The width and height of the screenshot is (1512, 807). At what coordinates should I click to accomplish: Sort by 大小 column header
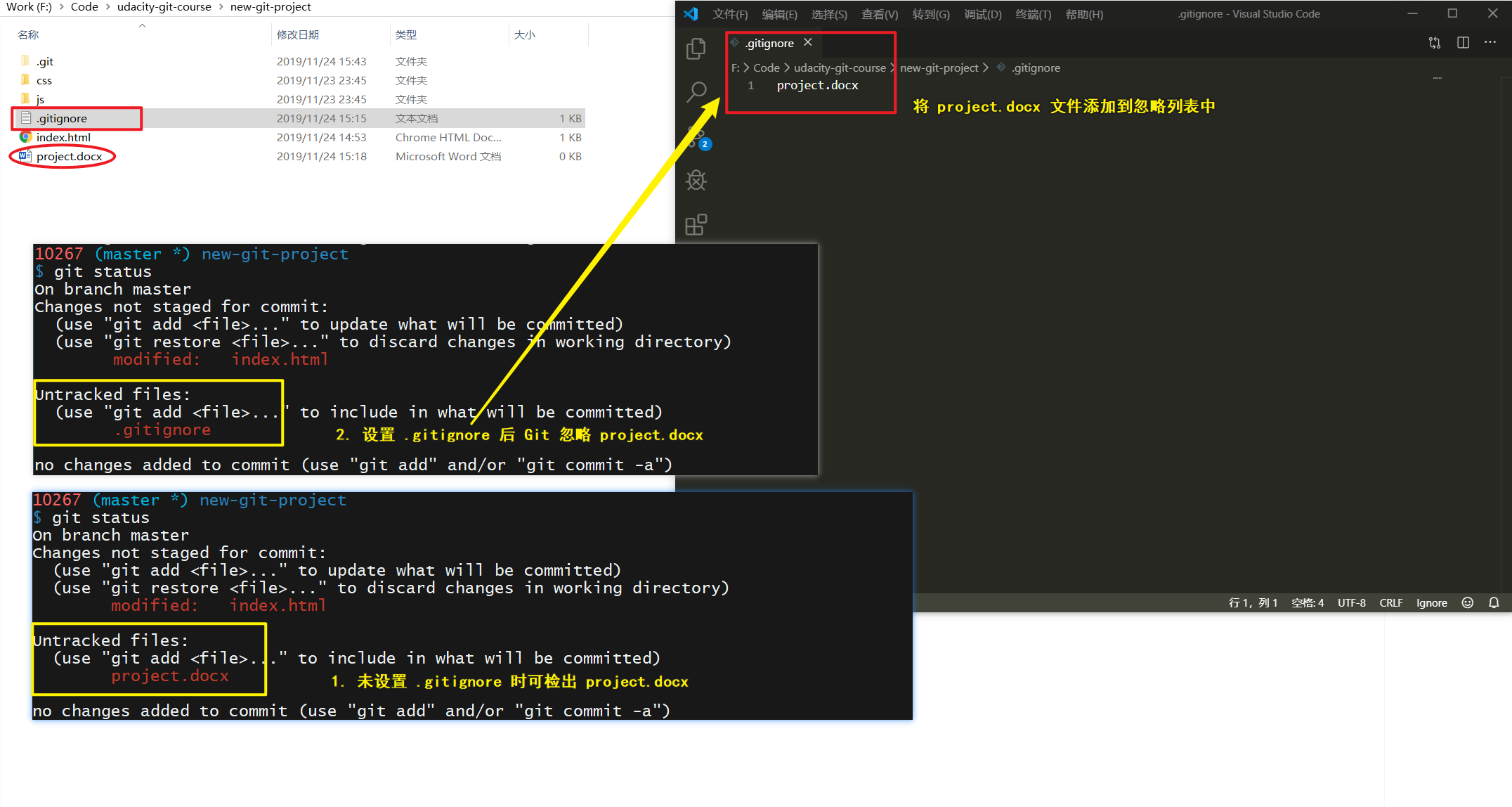524,34
